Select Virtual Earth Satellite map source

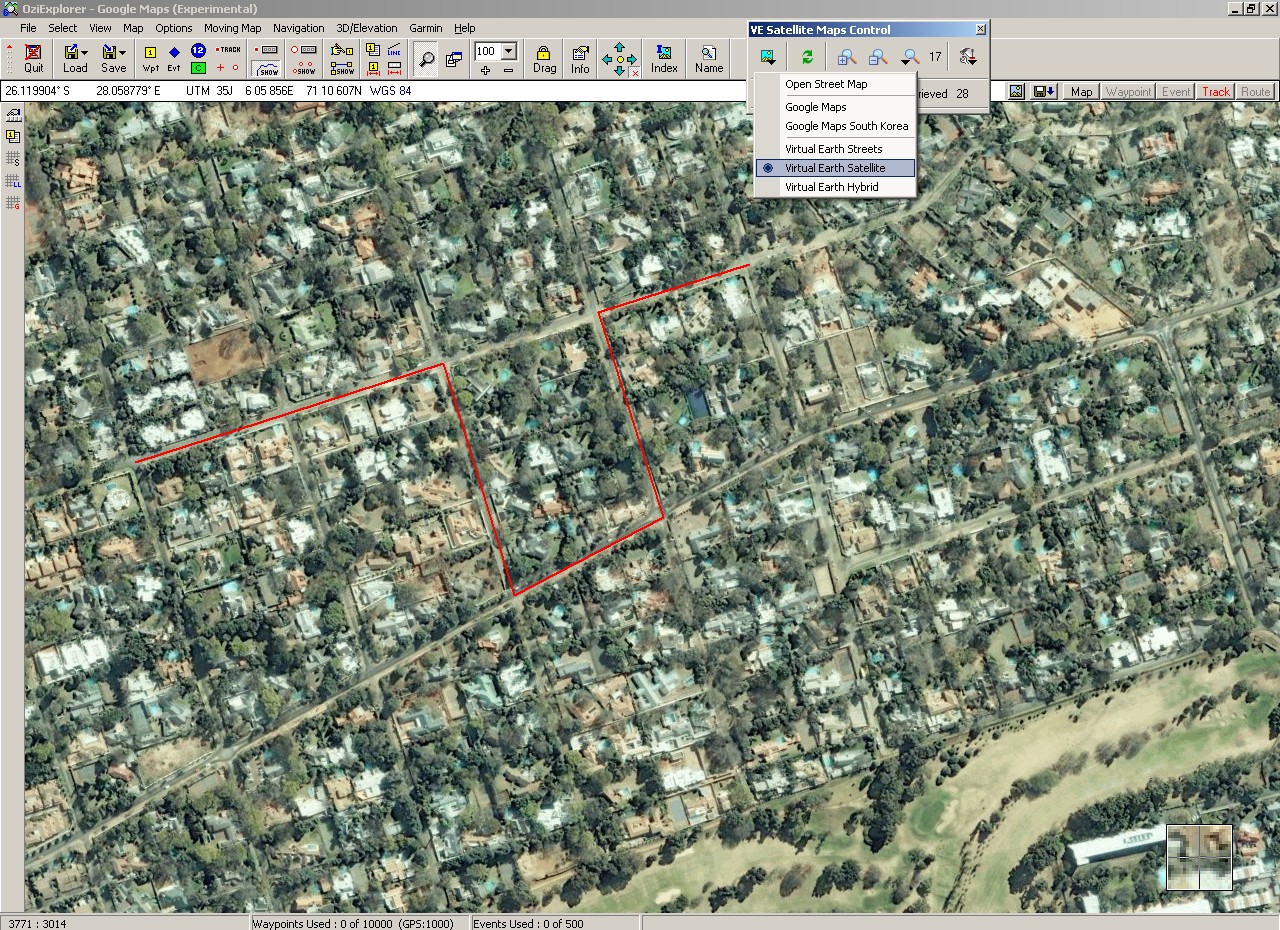click(x=835, y=168)
